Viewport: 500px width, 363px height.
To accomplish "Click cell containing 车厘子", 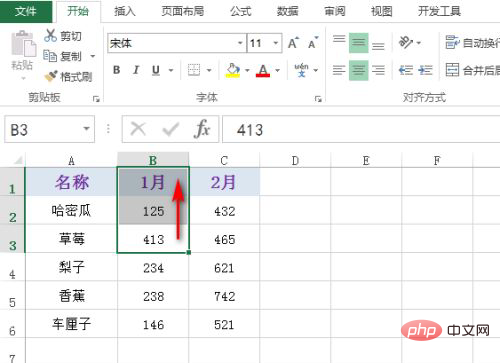I will click(71, 324).
